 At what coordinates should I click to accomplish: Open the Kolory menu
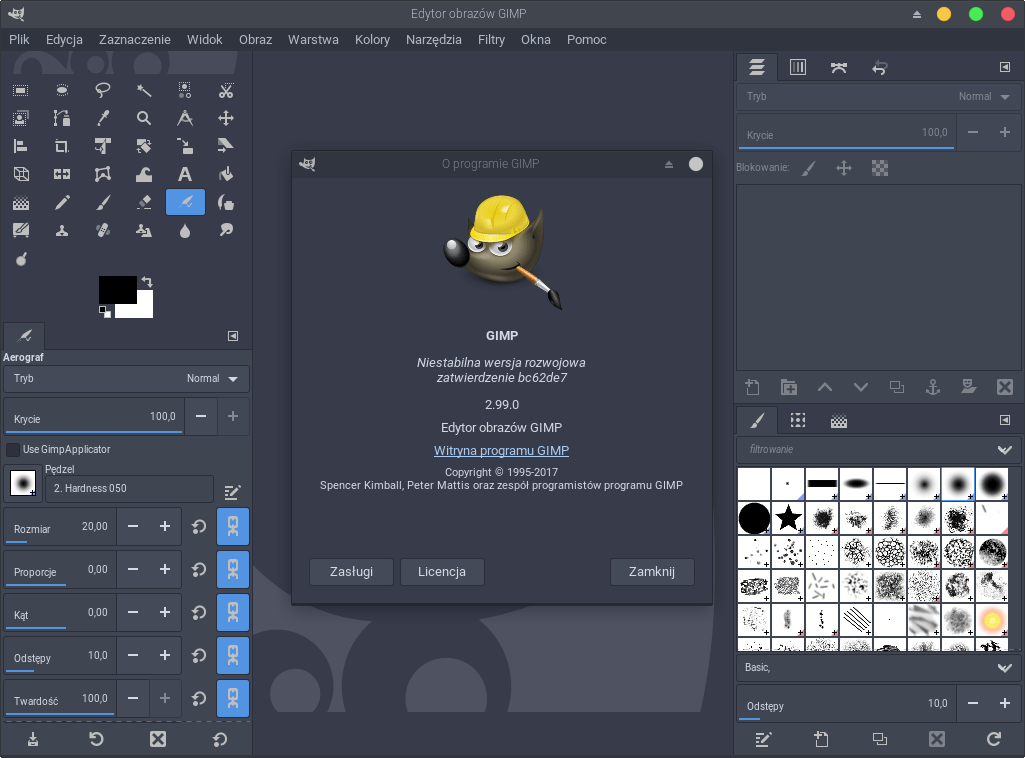(x=372, y=40)
